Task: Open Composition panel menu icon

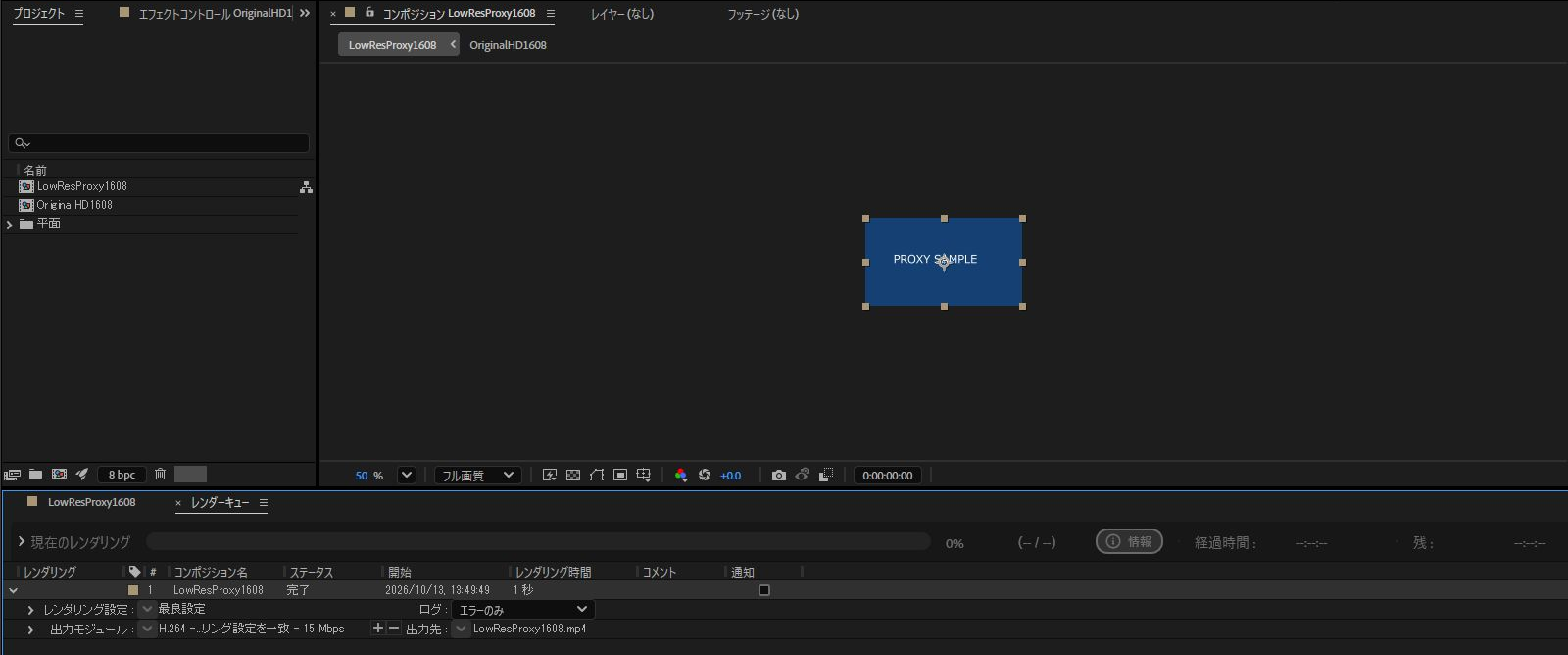Action: pyautogui.click(x=551, y=14)
